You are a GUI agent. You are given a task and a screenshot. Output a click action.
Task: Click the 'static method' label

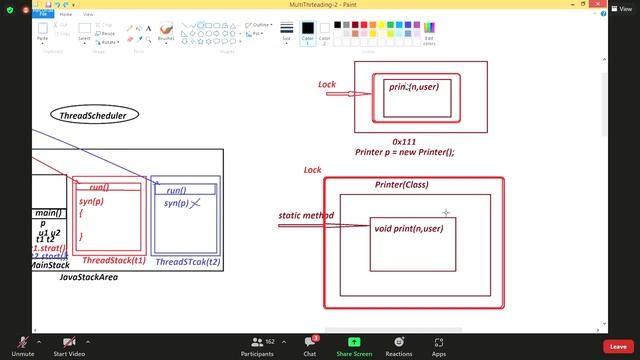[306, 215]
